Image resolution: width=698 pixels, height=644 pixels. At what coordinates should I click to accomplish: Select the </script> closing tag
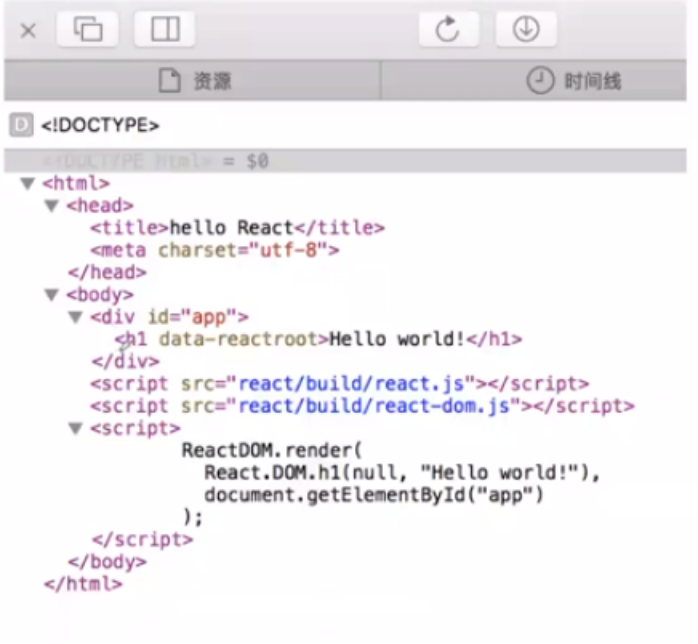(x=142, y=539)
